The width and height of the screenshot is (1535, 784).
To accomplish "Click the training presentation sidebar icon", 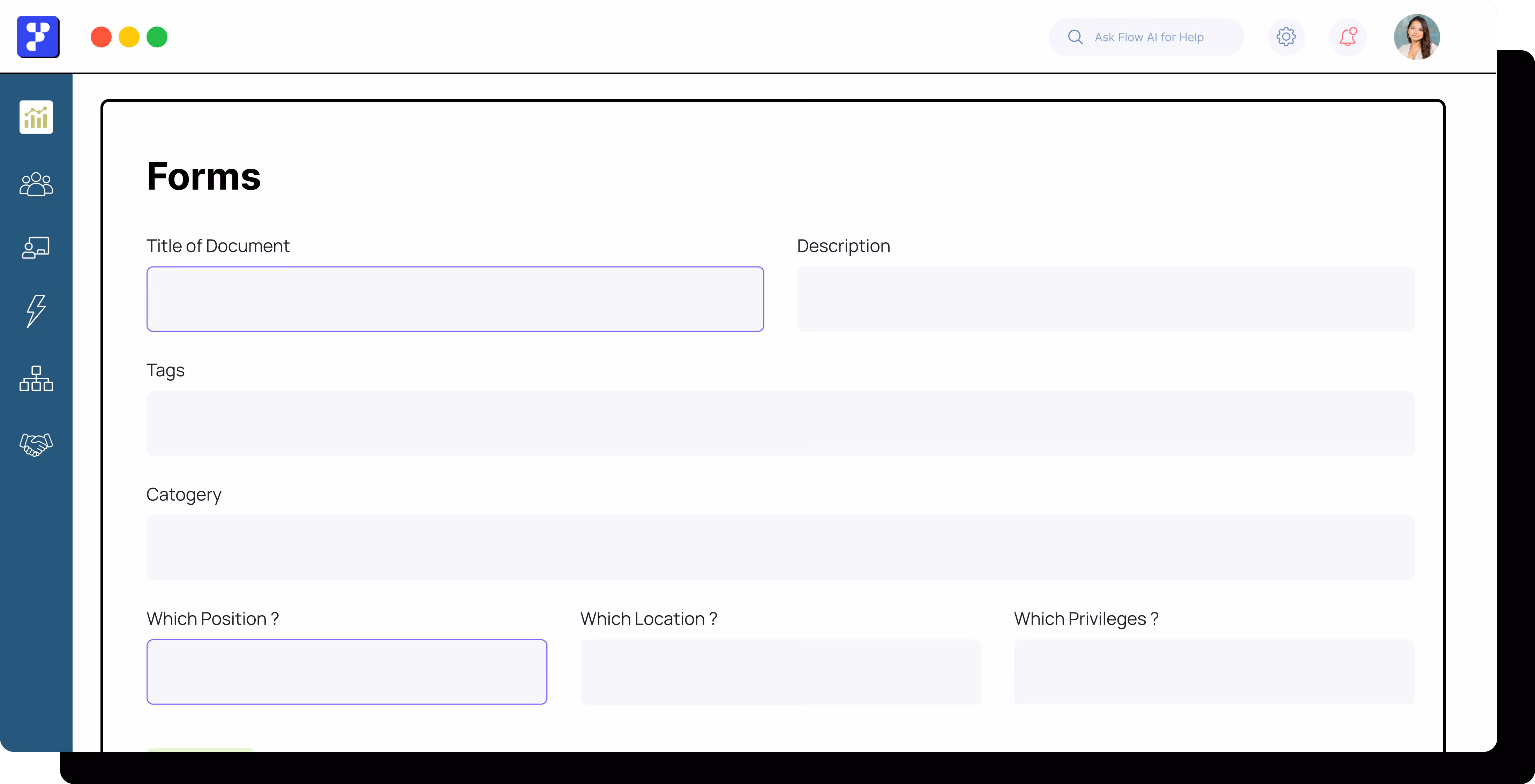I will tap(36, 247).
